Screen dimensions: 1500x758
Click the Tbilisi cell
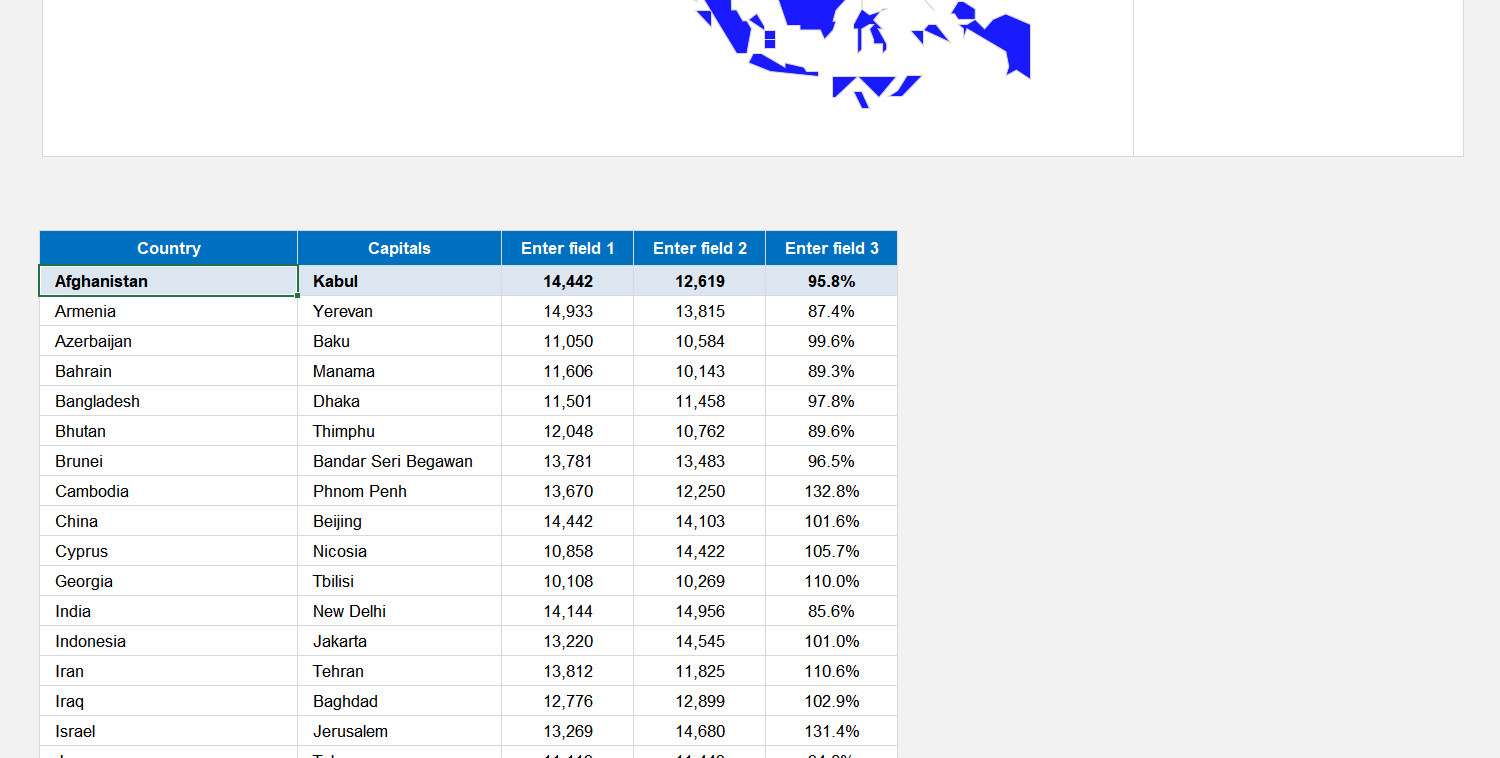click(399, 581)
